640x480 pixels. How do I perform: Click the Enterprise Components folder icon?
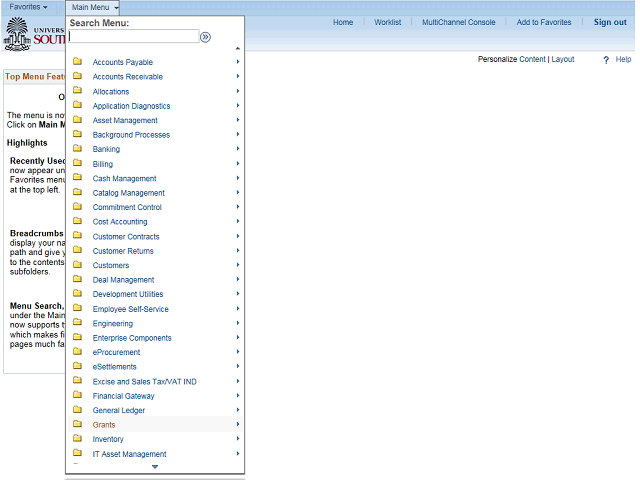tap(78, 337)
